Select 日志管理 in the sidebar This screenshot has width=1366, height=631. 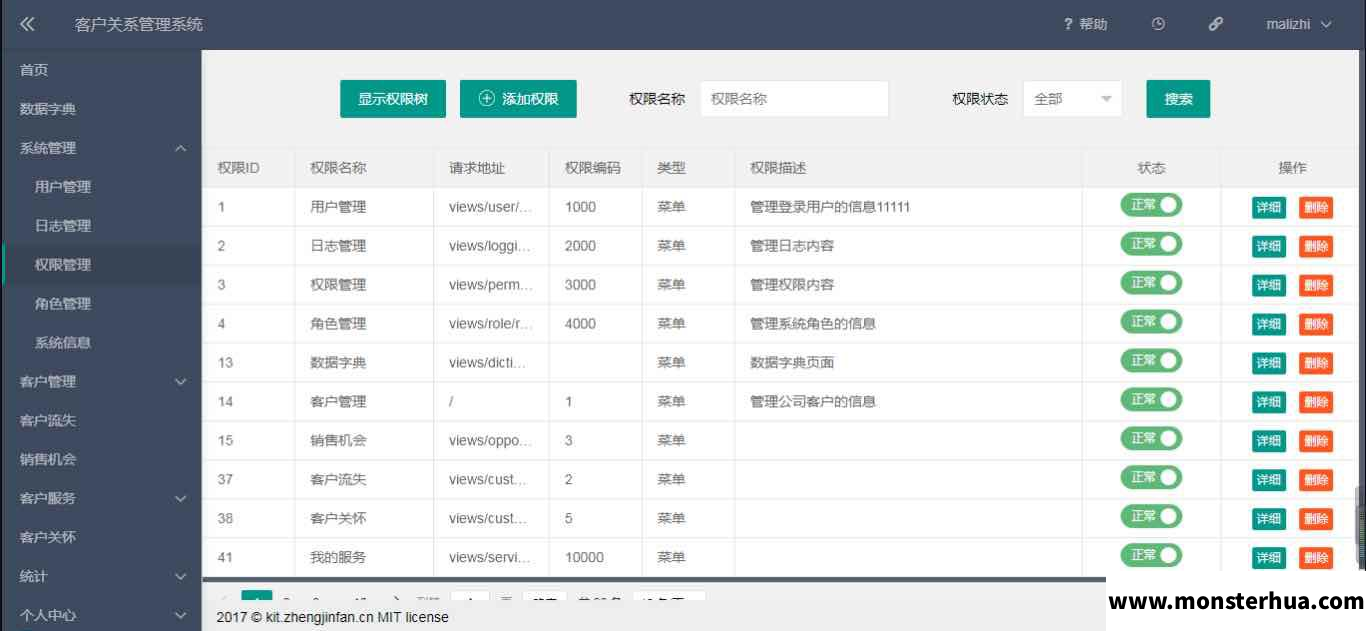tap(100, 226)
